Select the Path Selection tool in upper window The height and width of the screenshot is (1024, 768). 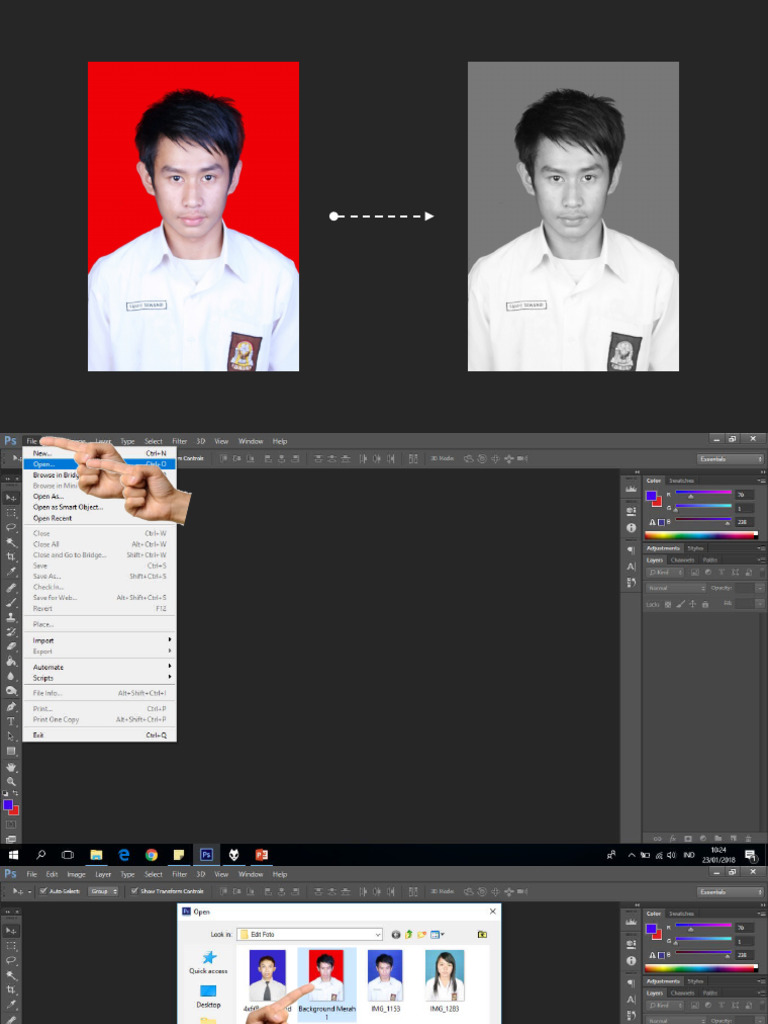[11, 736]
